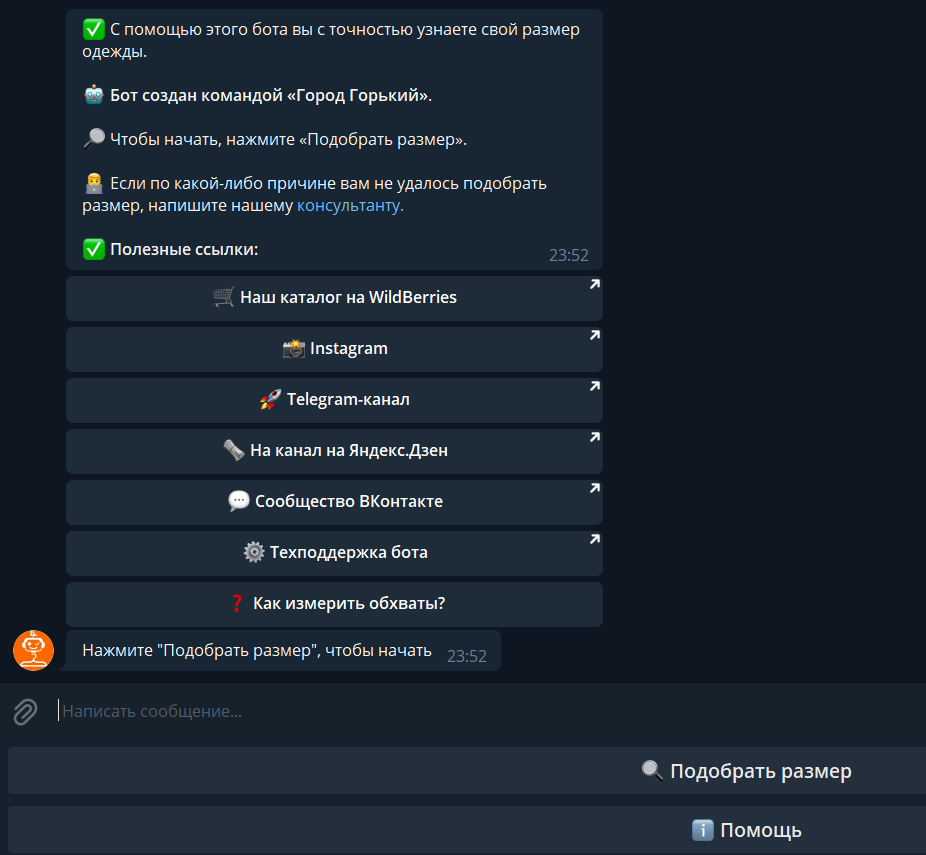Click the rocket emoji on Telegram button

coord(270,400)
